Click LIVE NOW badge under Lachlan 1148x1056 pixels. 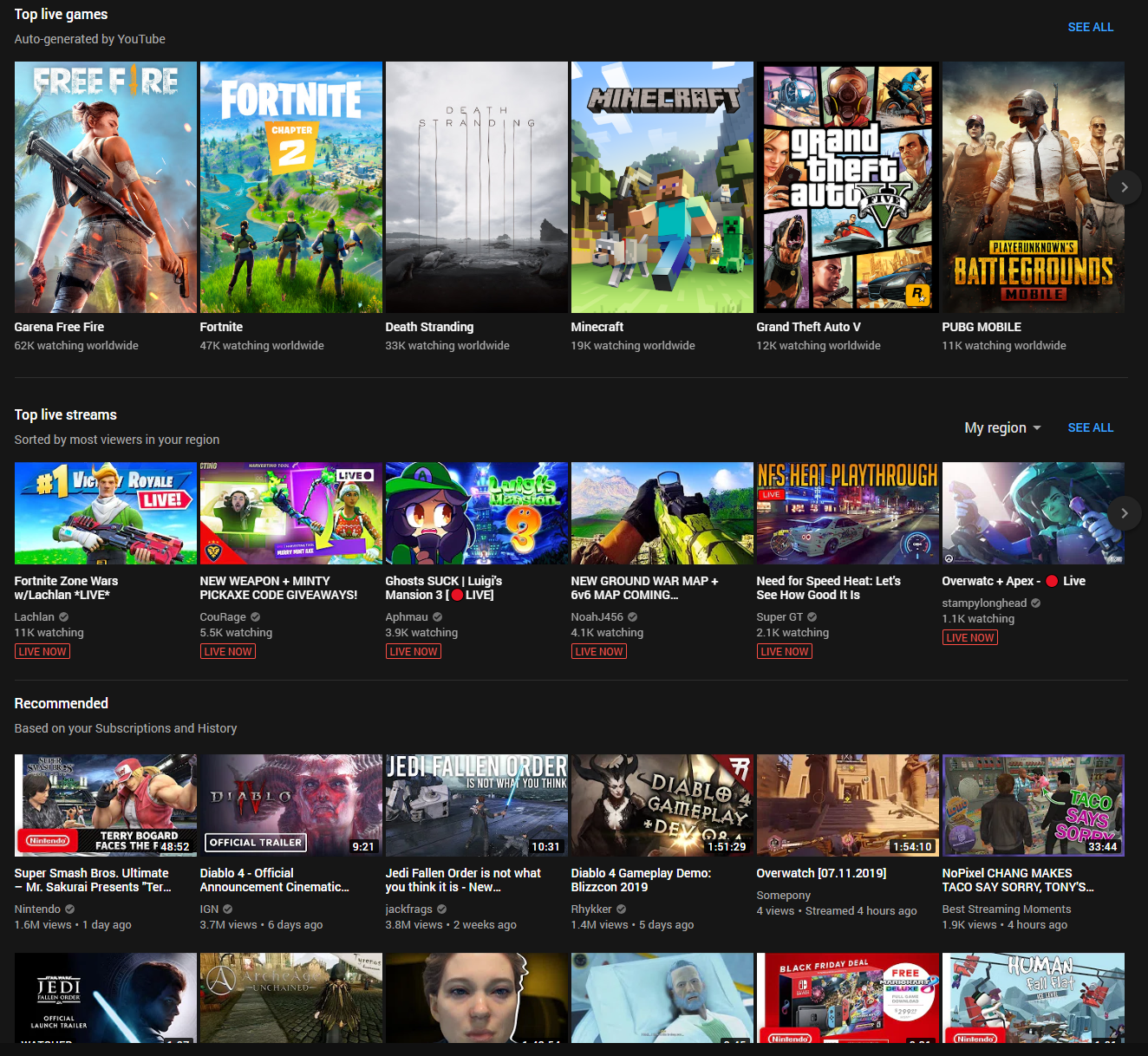(x=42, y=651)
